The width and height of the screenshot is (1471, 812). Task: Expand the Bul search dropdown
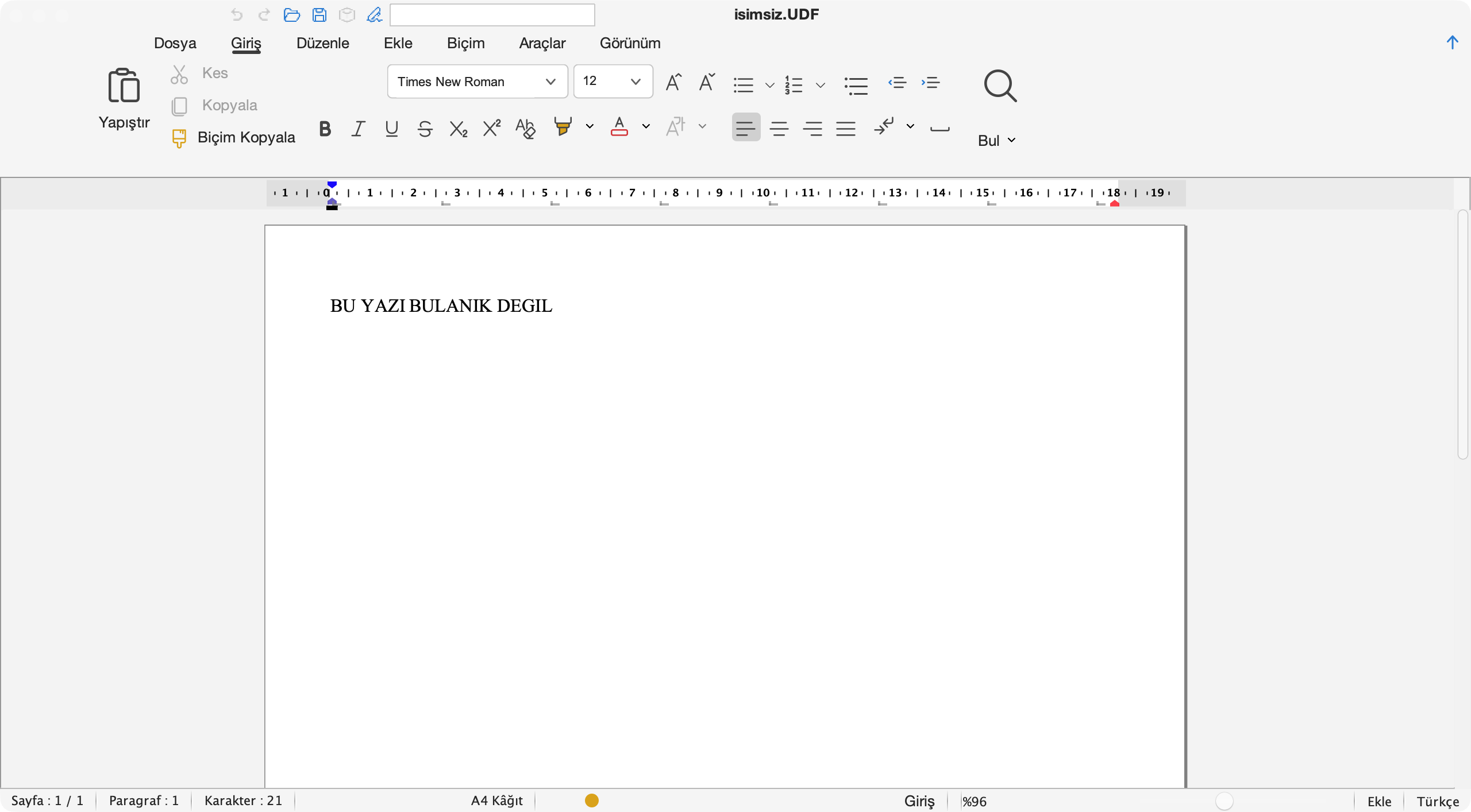point(997,141)
